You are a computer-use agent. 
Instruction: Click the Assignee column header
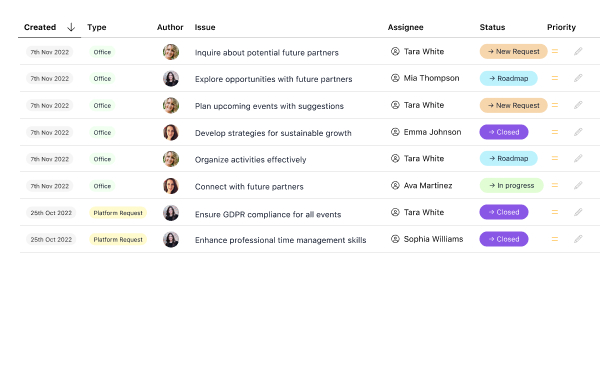405,27
